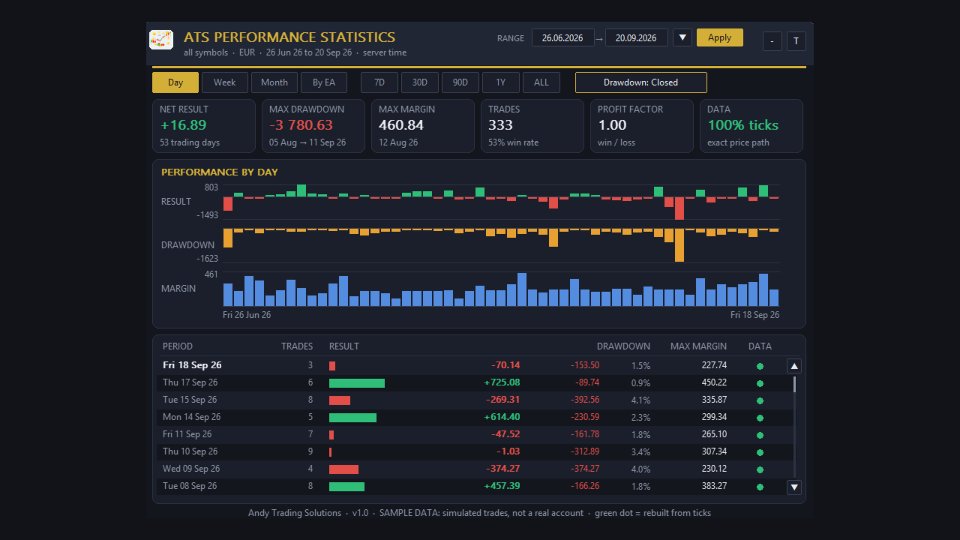
Task: Toggle the Drawdown: Closed mode
Action: point(640,83)
